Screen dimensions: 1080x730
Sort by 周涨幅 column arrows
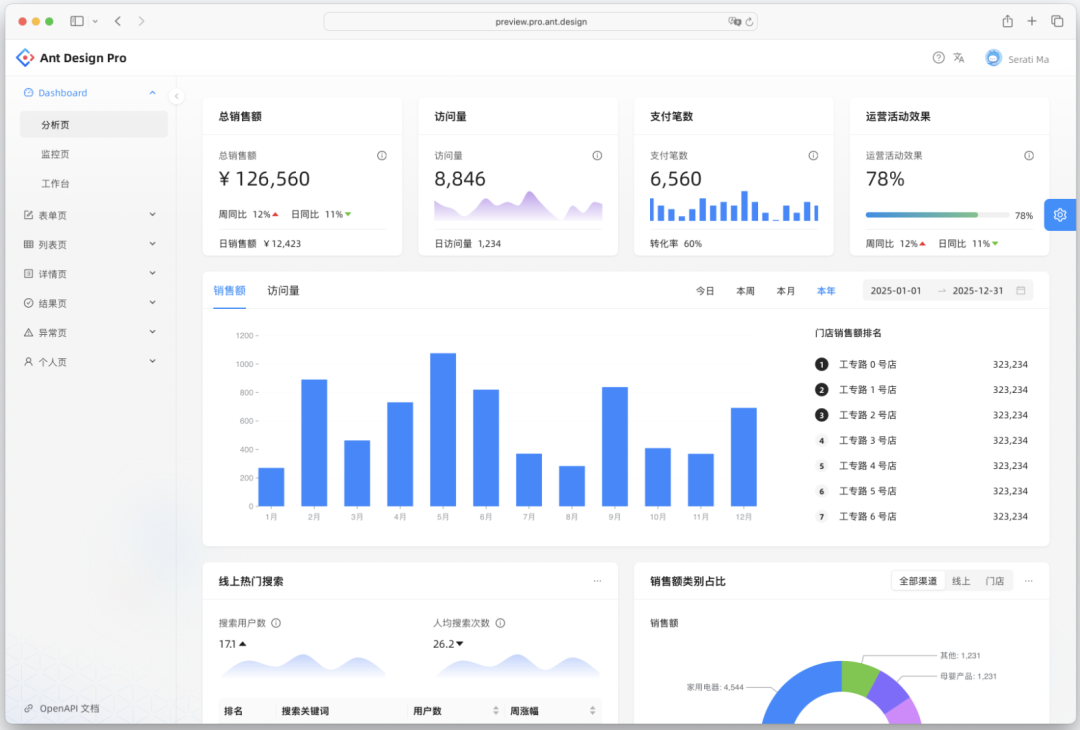[592, 711]
